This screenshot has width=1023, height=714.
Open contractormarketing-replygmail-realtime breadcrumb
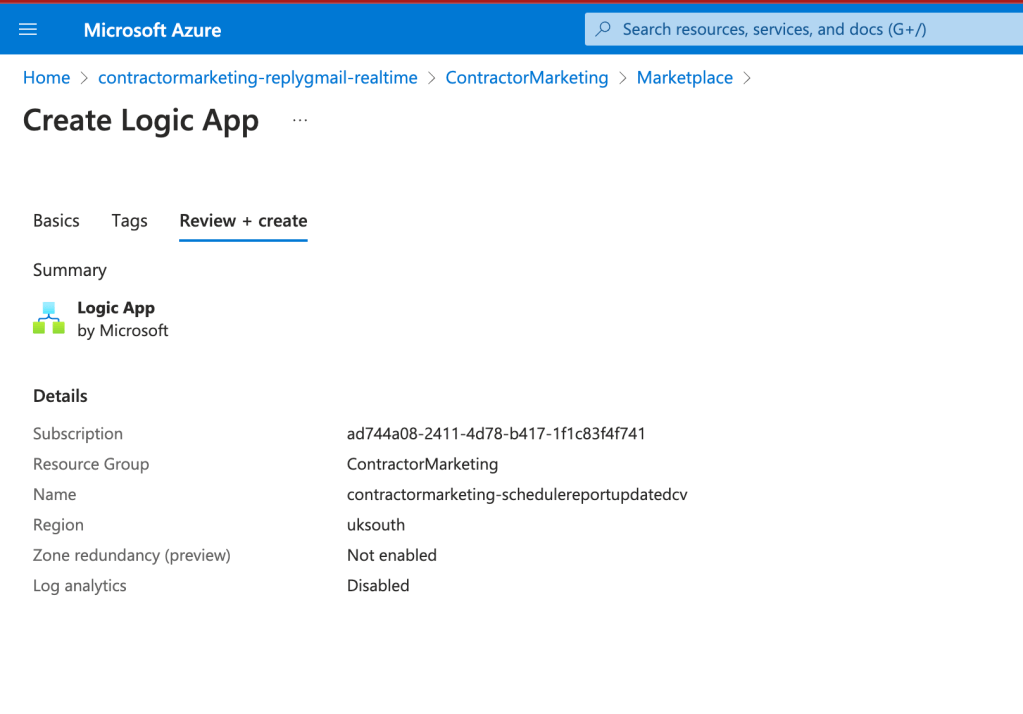[258, 78]
